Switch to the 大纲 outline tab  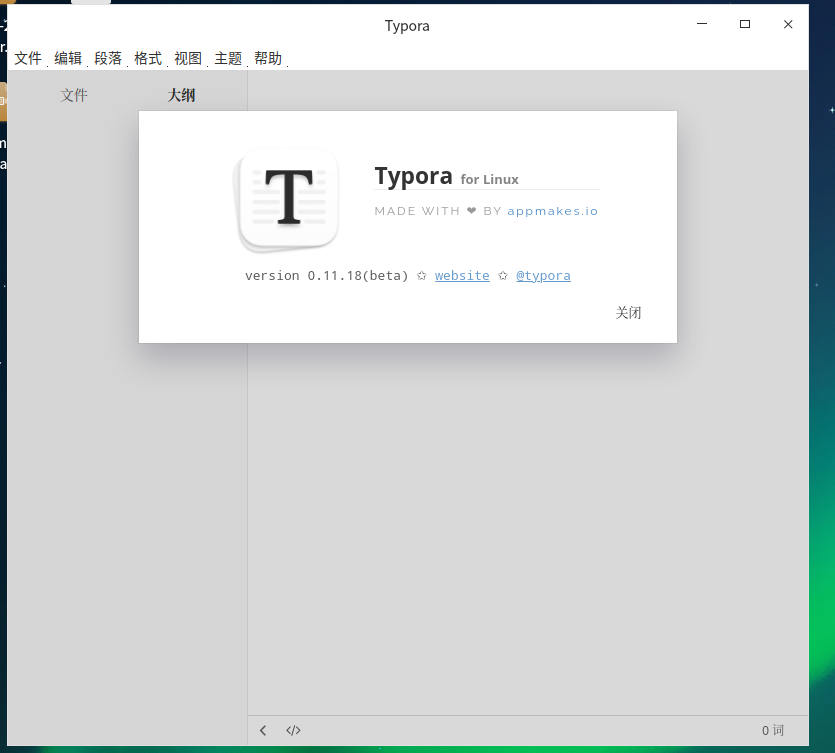click(x=181, y=96)
